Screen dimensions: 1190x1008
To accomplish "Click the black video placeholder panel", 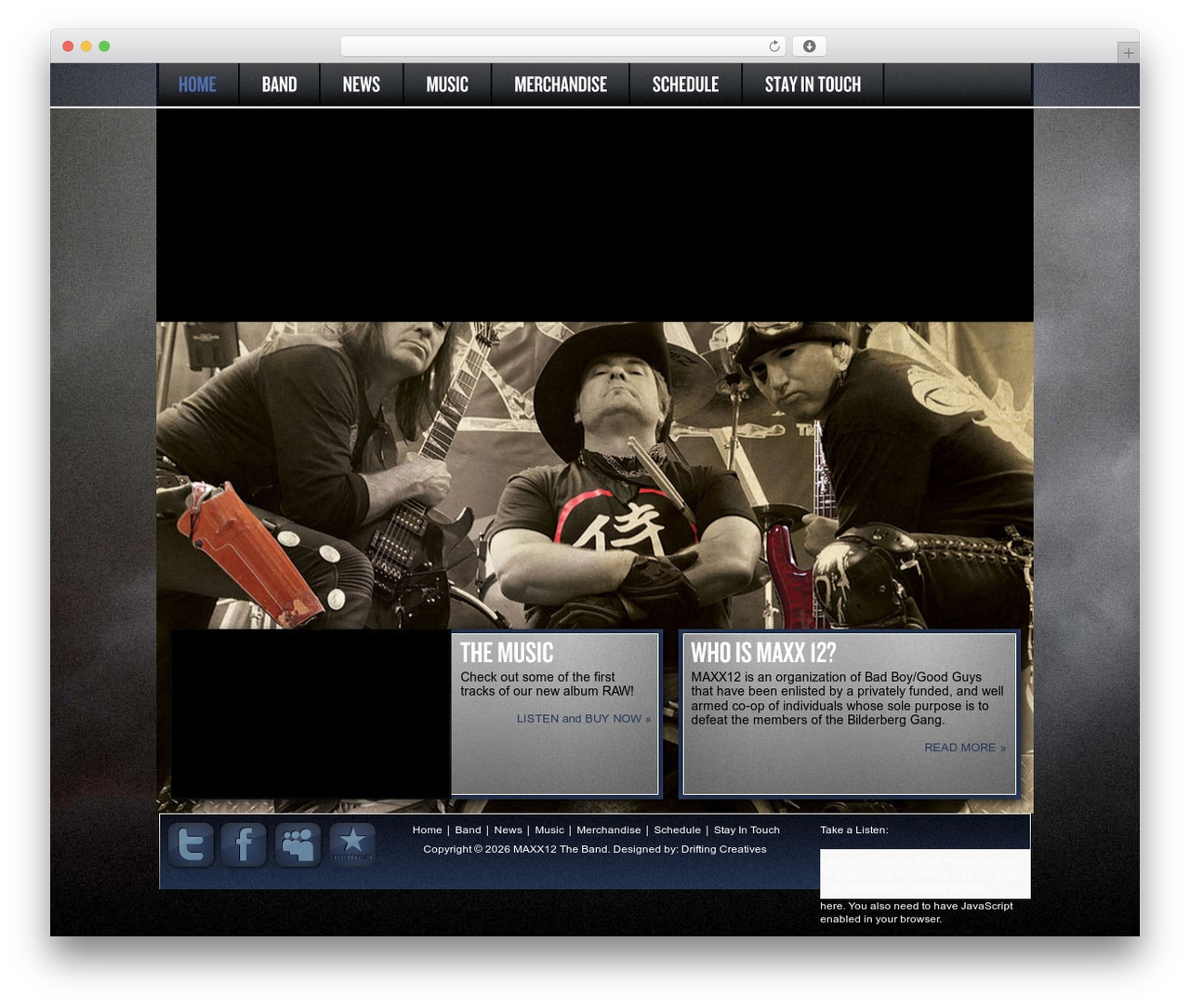I will [x=311, y=713].
